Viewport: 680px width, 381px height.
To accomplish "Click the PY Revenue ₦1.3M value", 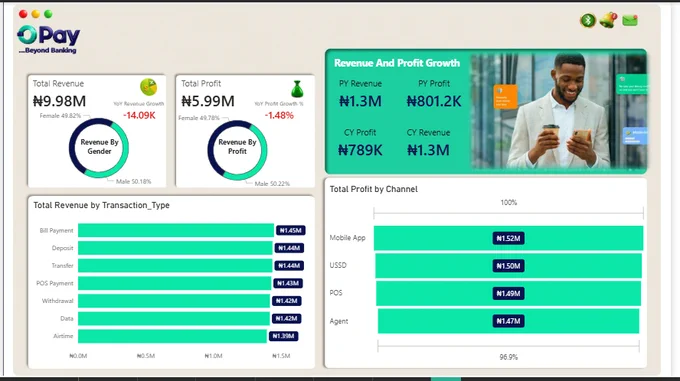I will coord(360,101).
